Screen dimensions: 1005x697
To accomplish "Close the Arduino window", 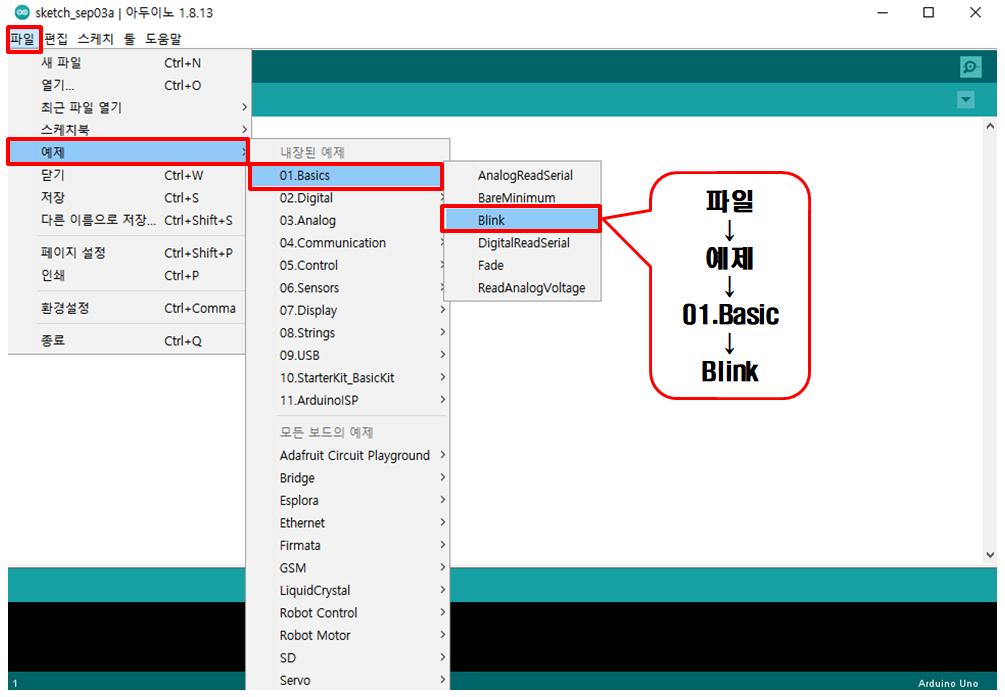I will coord(975,12).
